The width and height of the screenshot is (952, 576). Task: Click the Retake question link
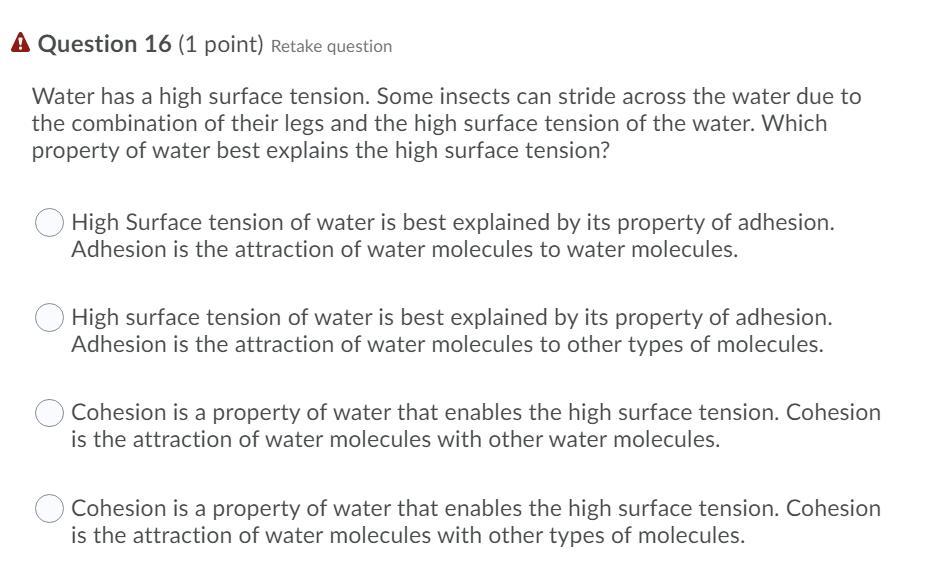click(331, 46)
